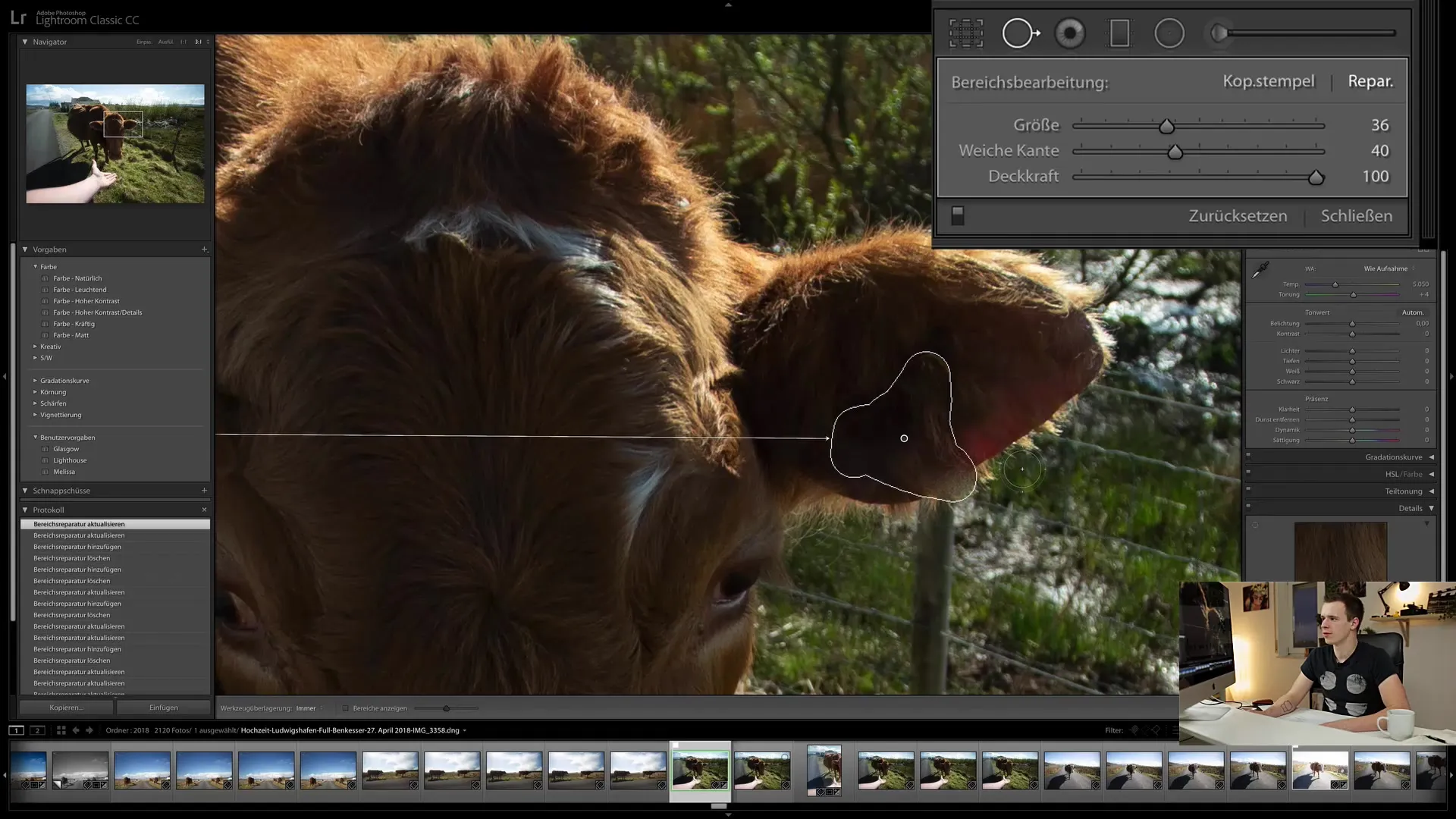Toggle the spot removal panel switch
Image resolution: width=1456 pixels, height=819 pixels.
pyautogui.click(x=958, y=216)
